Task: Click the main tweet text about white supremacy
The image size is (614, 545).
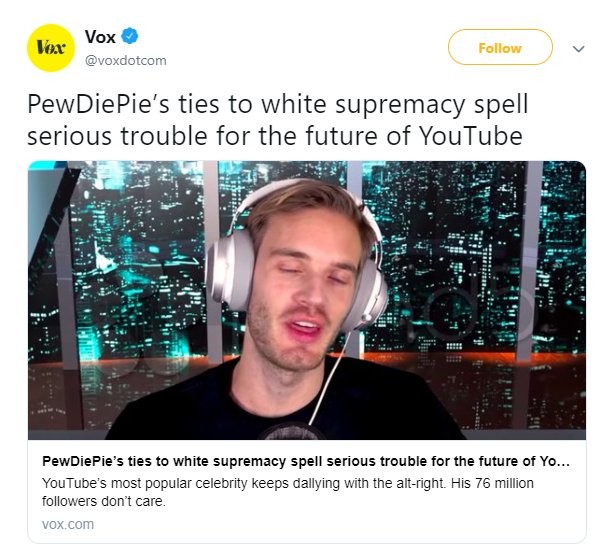Action: tap(278, 120)
